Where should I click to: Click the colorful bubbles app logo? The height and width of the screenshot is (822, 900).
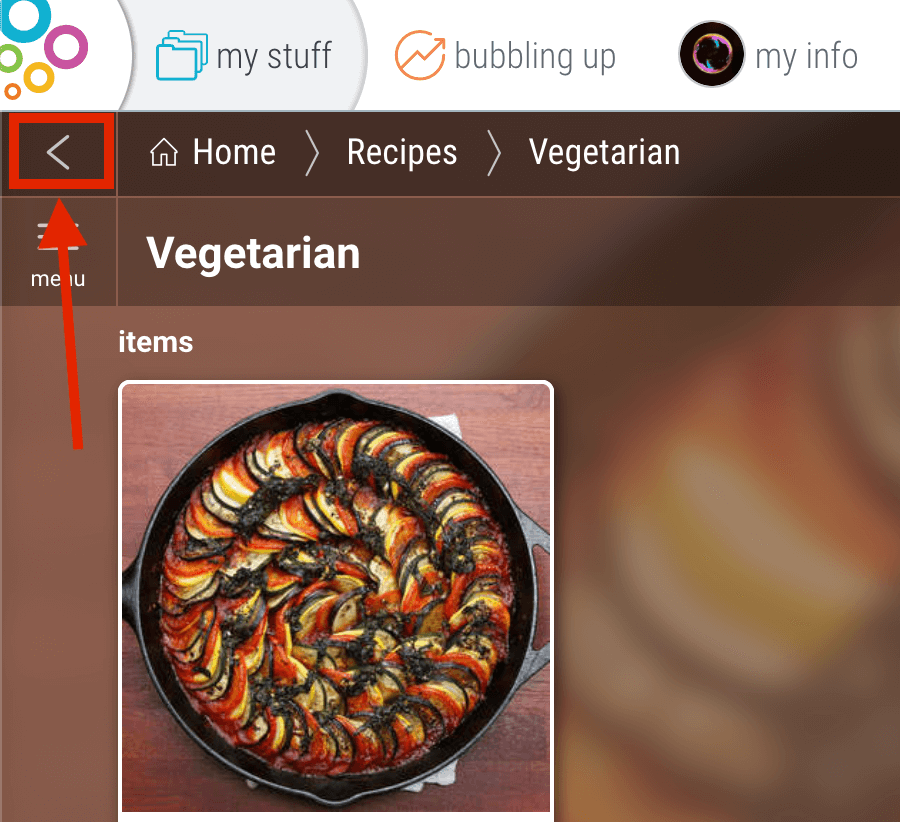(43, 49)
